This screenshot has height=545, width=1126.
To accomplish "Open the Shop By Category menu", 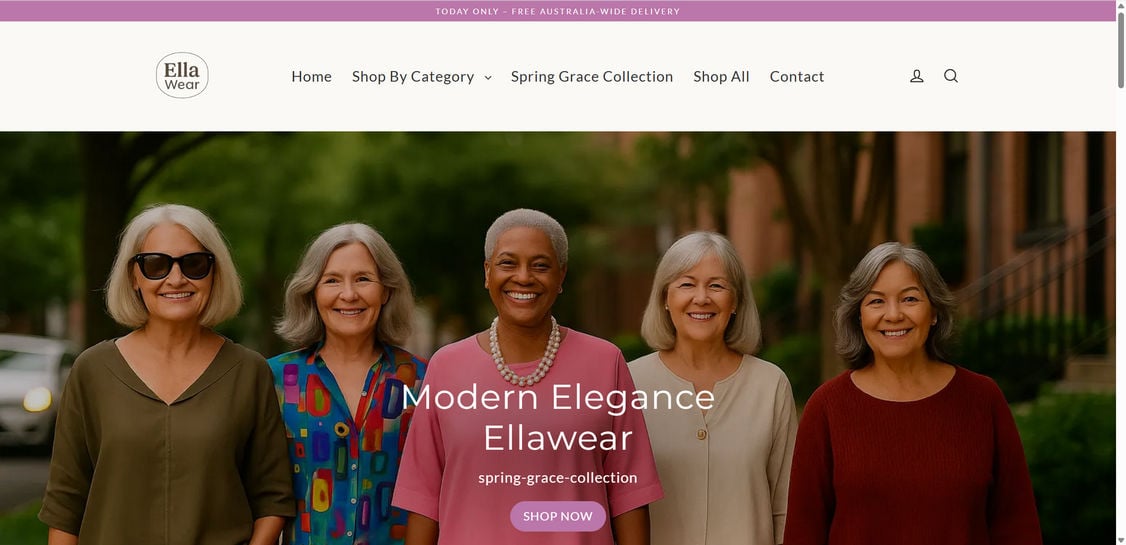I will [x=413, y=77].
